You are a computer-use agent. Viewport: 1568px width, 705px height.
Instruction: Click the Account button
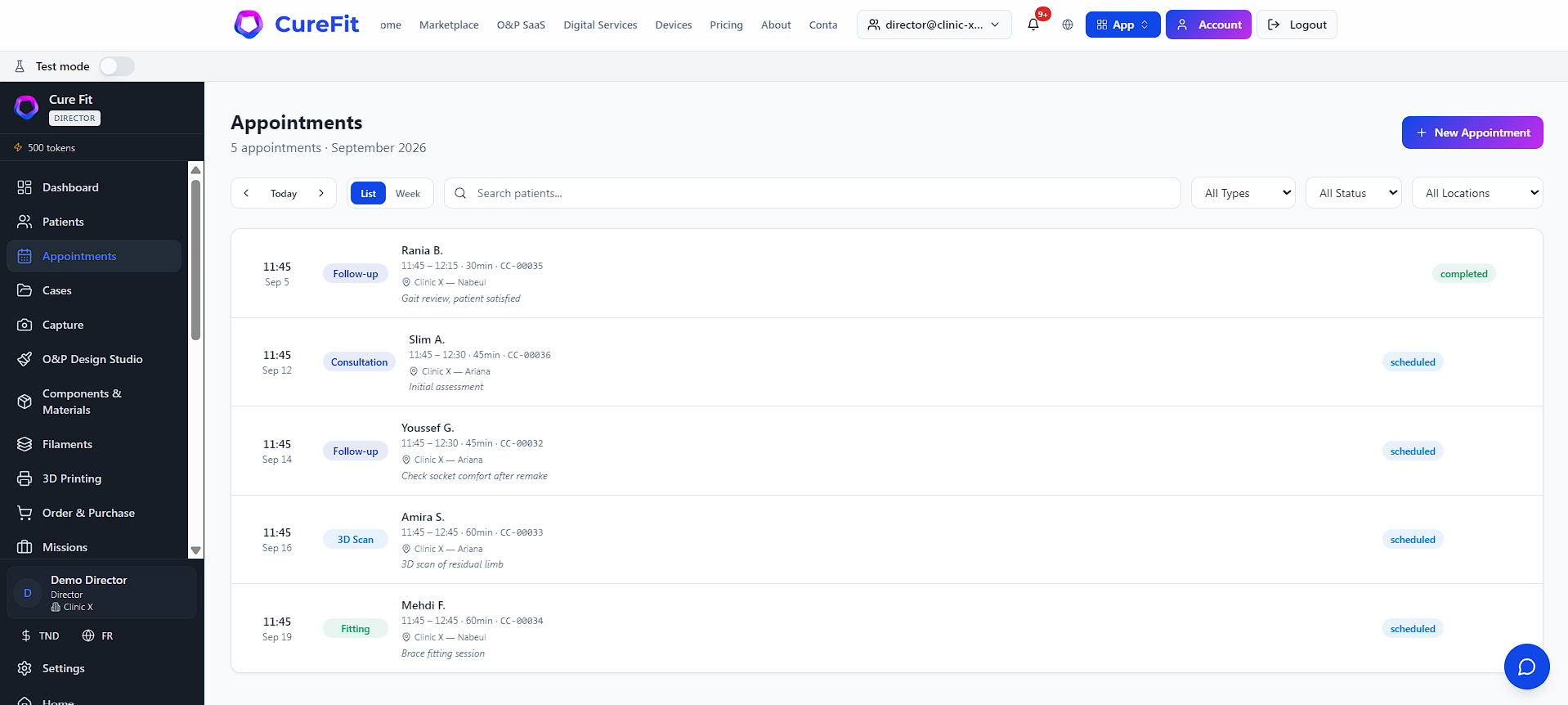(x=1208, y=25)
